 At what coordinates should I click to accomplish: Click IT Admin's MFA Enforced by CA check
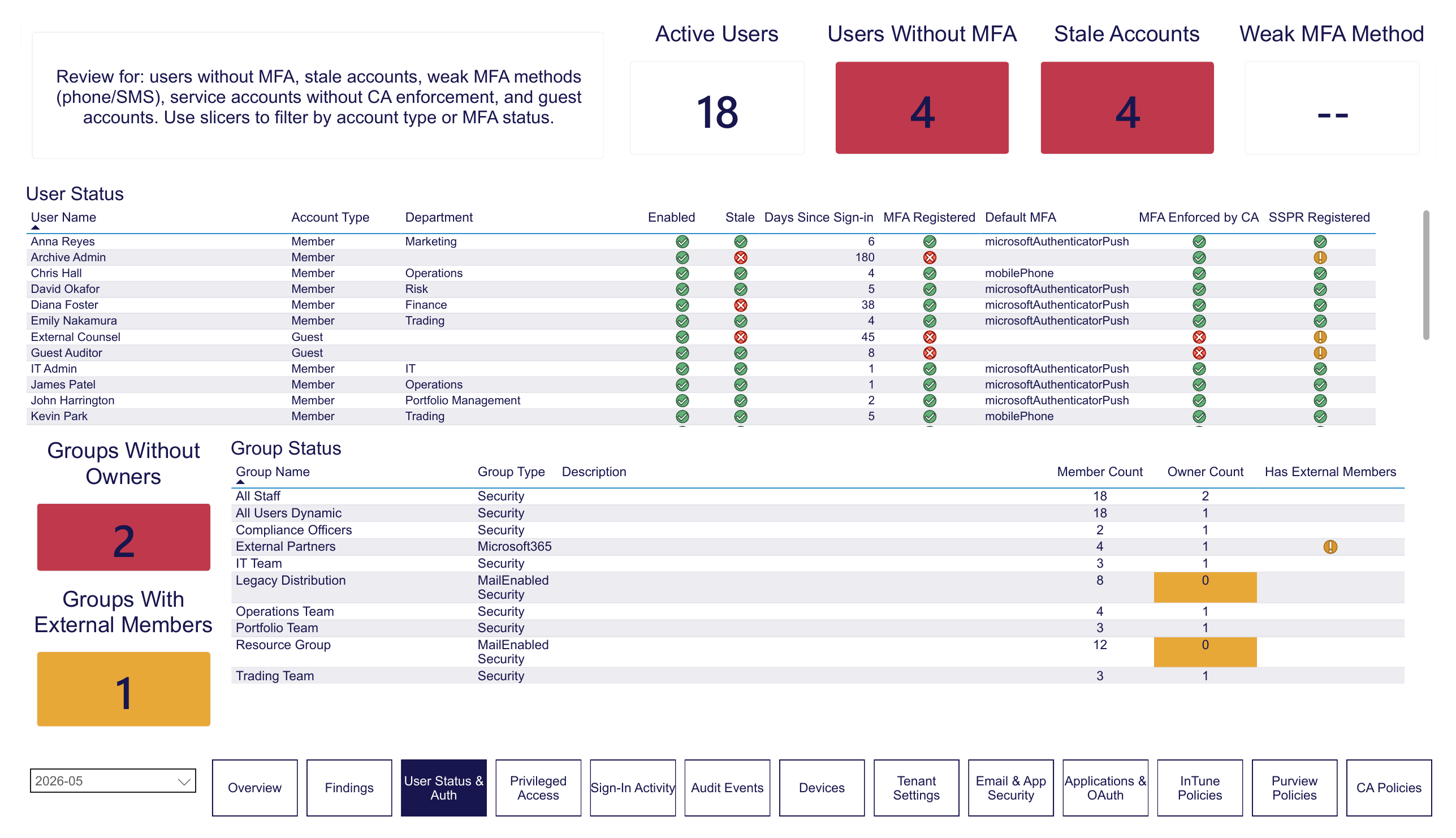[x=1198, y=368]
